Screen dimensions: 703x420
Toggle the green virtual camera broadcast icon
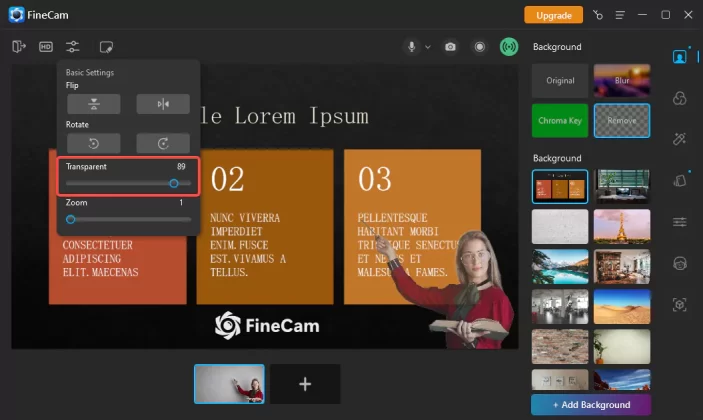pyautogui.click(x=509, y=47)
